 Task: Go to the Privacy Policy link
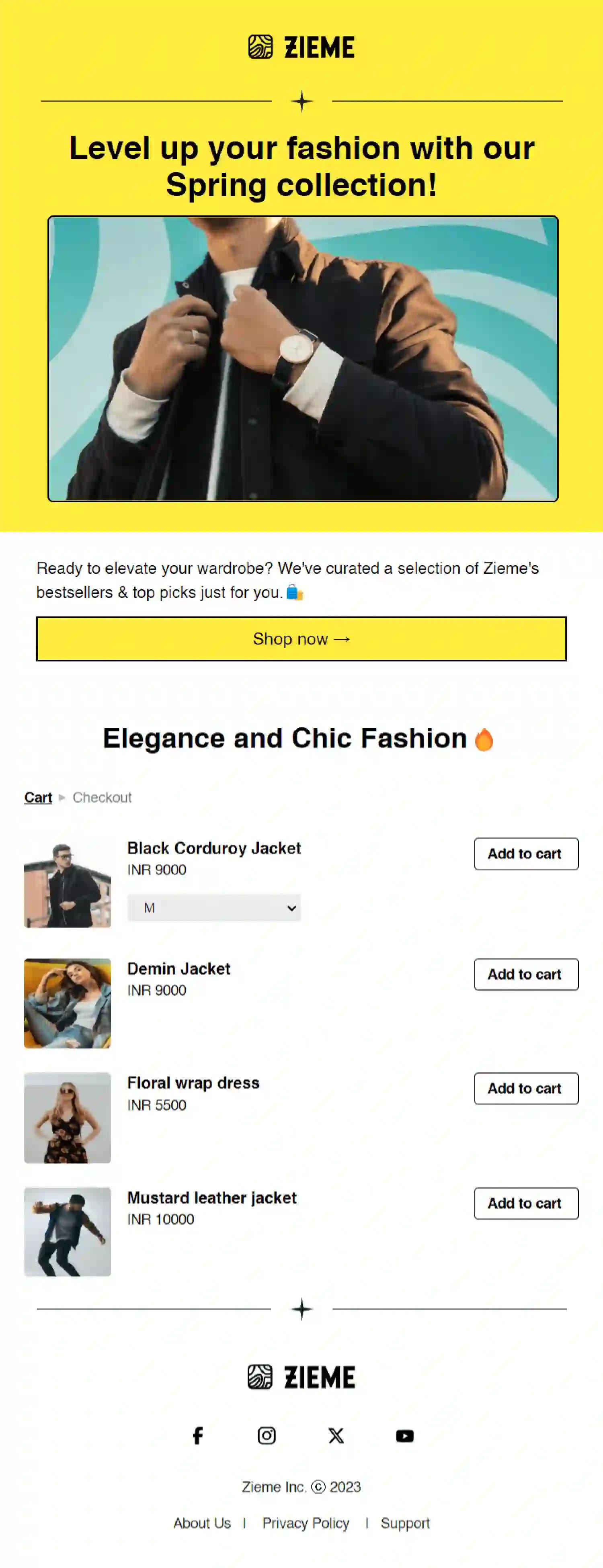coord(306,1523)
